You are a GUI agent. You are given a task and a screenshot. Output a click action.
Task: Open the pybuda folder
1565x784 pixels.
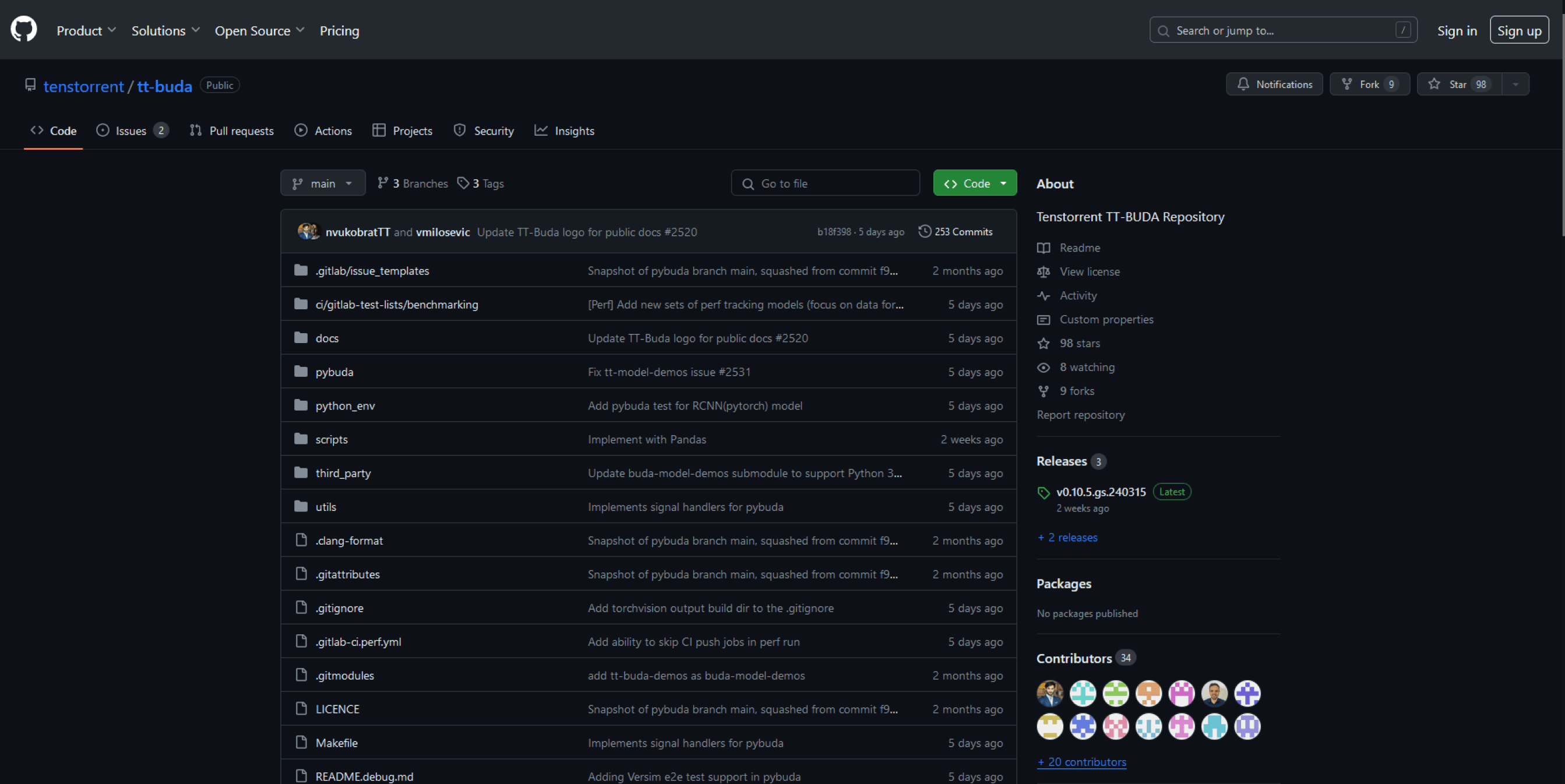334,372
